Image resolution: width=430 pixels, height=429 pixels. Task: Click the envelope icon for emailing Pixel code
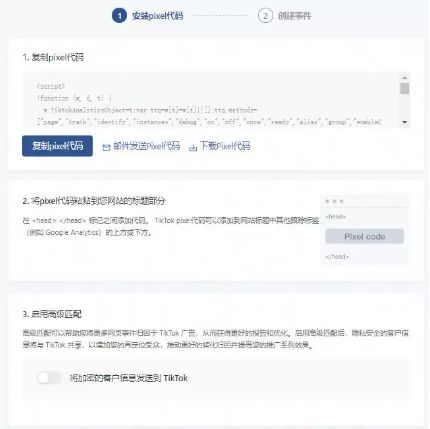tap(106, 147)
